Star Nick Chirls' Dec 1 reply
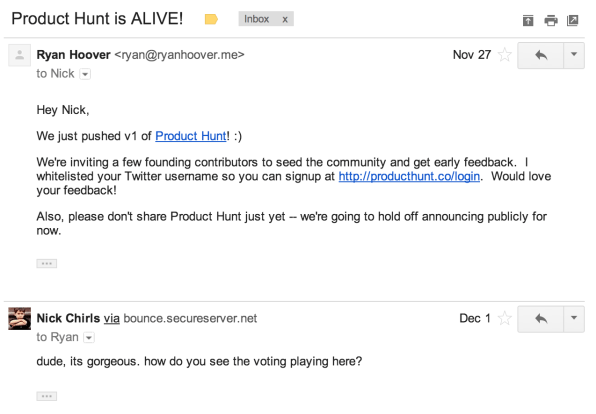The height and width of the screenshot is (414, 596). [505, 318]
